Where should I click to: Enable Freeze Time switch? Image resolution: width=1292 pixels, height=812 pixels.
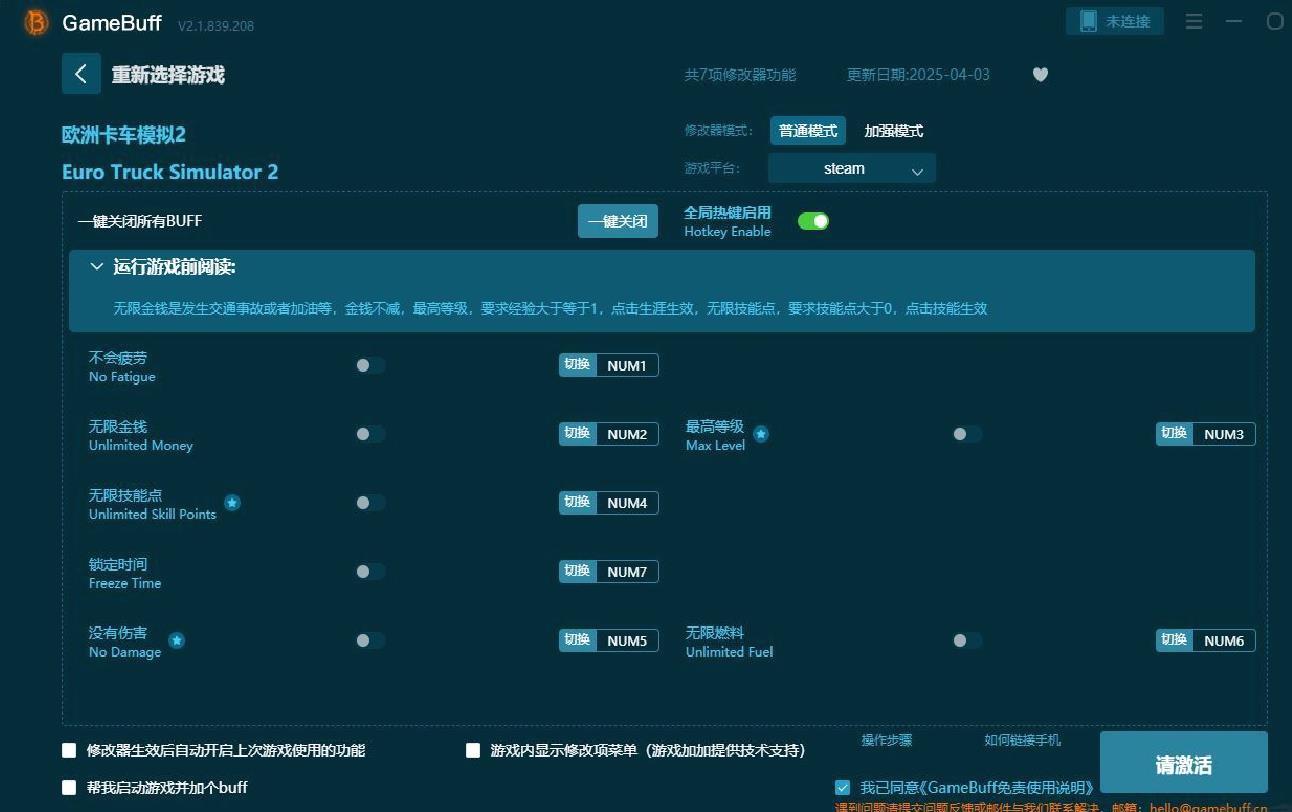click(x=370, y=571)
